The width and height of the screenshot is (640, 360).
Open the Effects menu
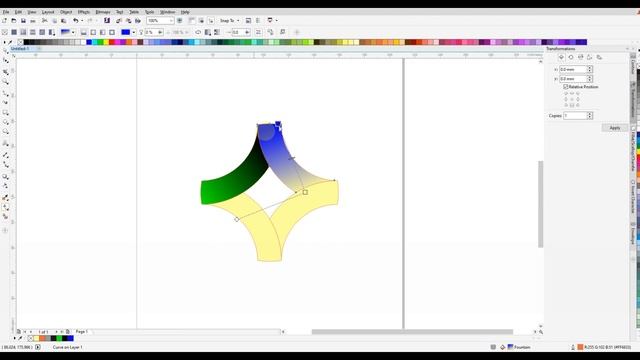click(x=84, y=12)
